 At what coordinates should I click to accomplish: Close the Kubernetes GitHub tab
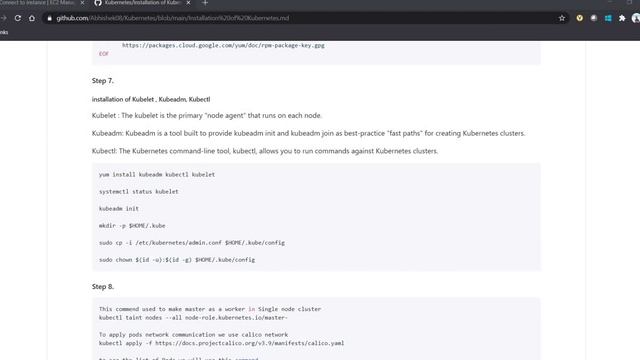[188, 3]
